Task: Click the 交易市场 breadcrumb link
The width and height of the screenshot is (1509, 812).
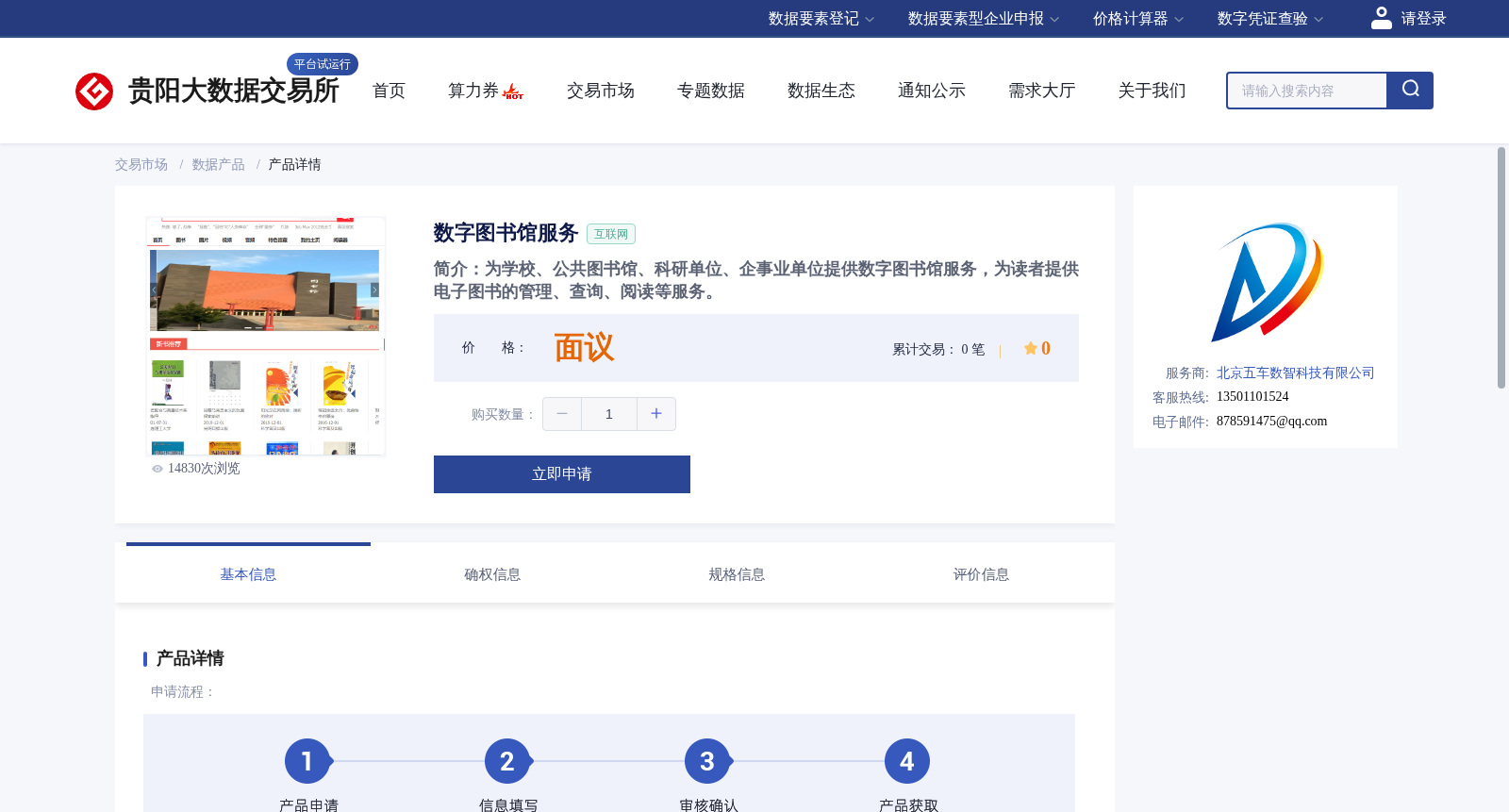Action: coord(141,165)
